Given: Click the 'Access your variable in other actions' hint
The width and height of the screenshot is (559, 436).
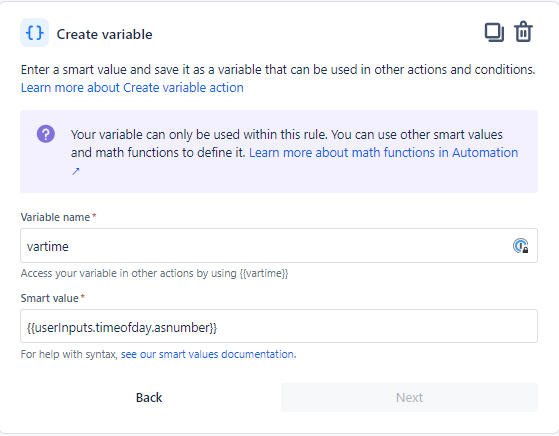Looking at the screenshot, I should pyautogui.click(x=154, y=273).
